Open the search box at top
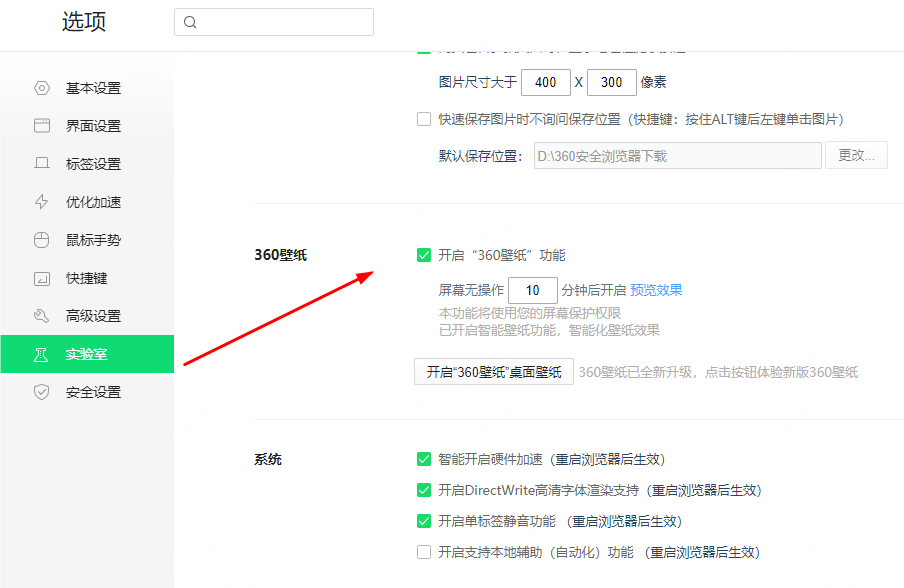The width and height of the screenshot is (904, 588). 273,21
